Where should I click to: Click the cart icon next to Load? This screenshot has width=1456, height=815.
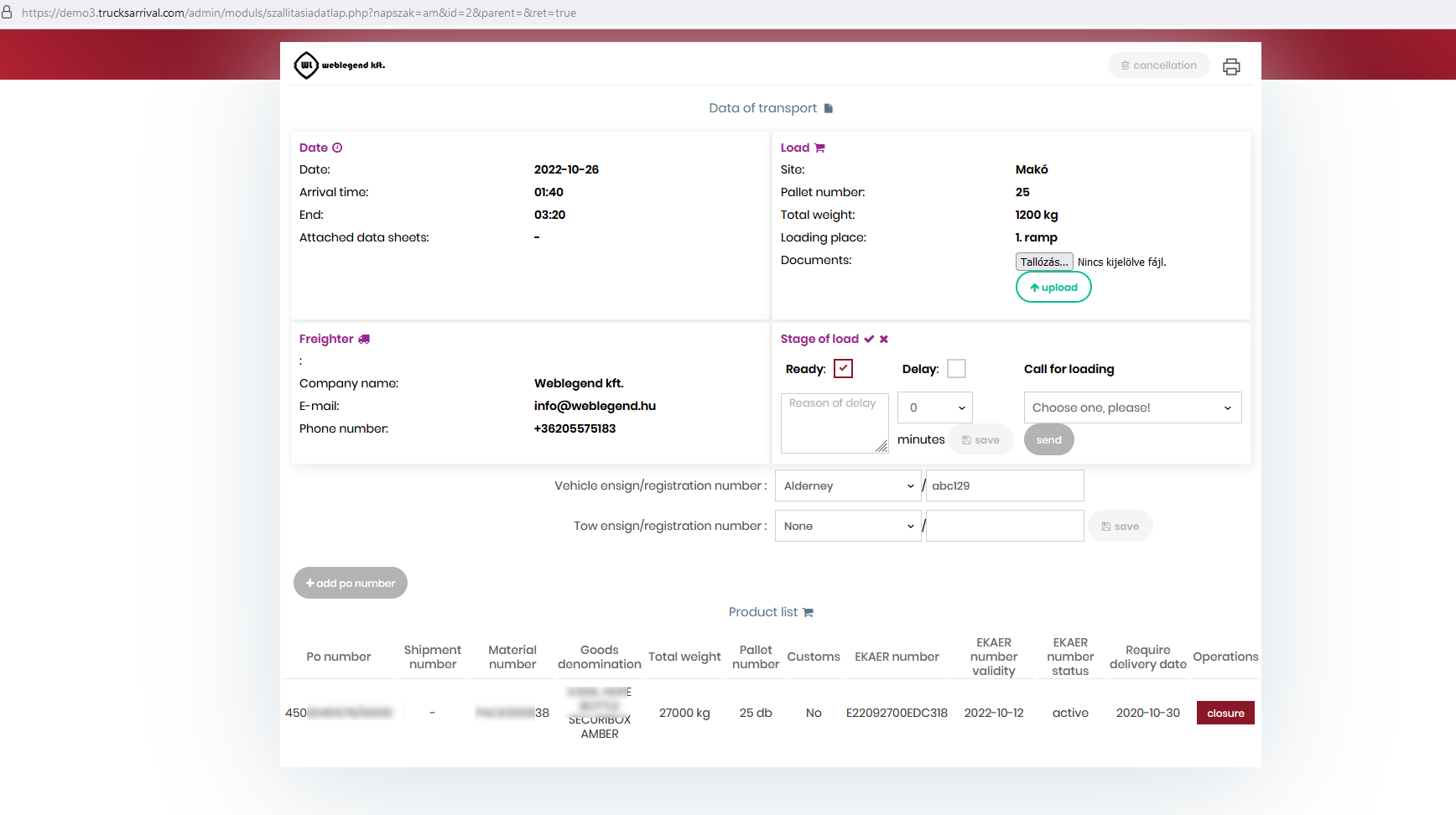tap(819, 148)
